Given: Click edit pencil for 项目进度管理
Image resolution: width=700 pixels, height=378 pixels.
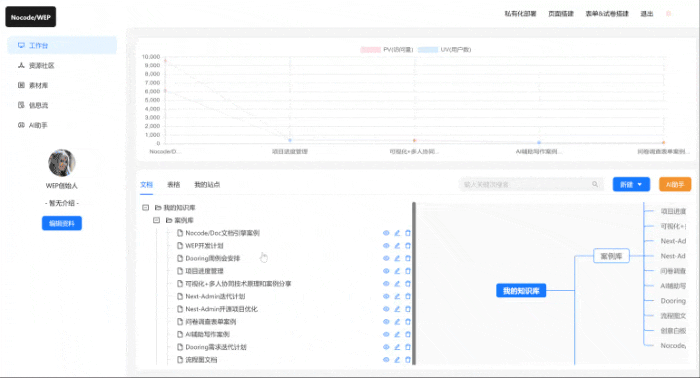Looking at the screenshot, I should pyautogui.click(x=397, y=271).
